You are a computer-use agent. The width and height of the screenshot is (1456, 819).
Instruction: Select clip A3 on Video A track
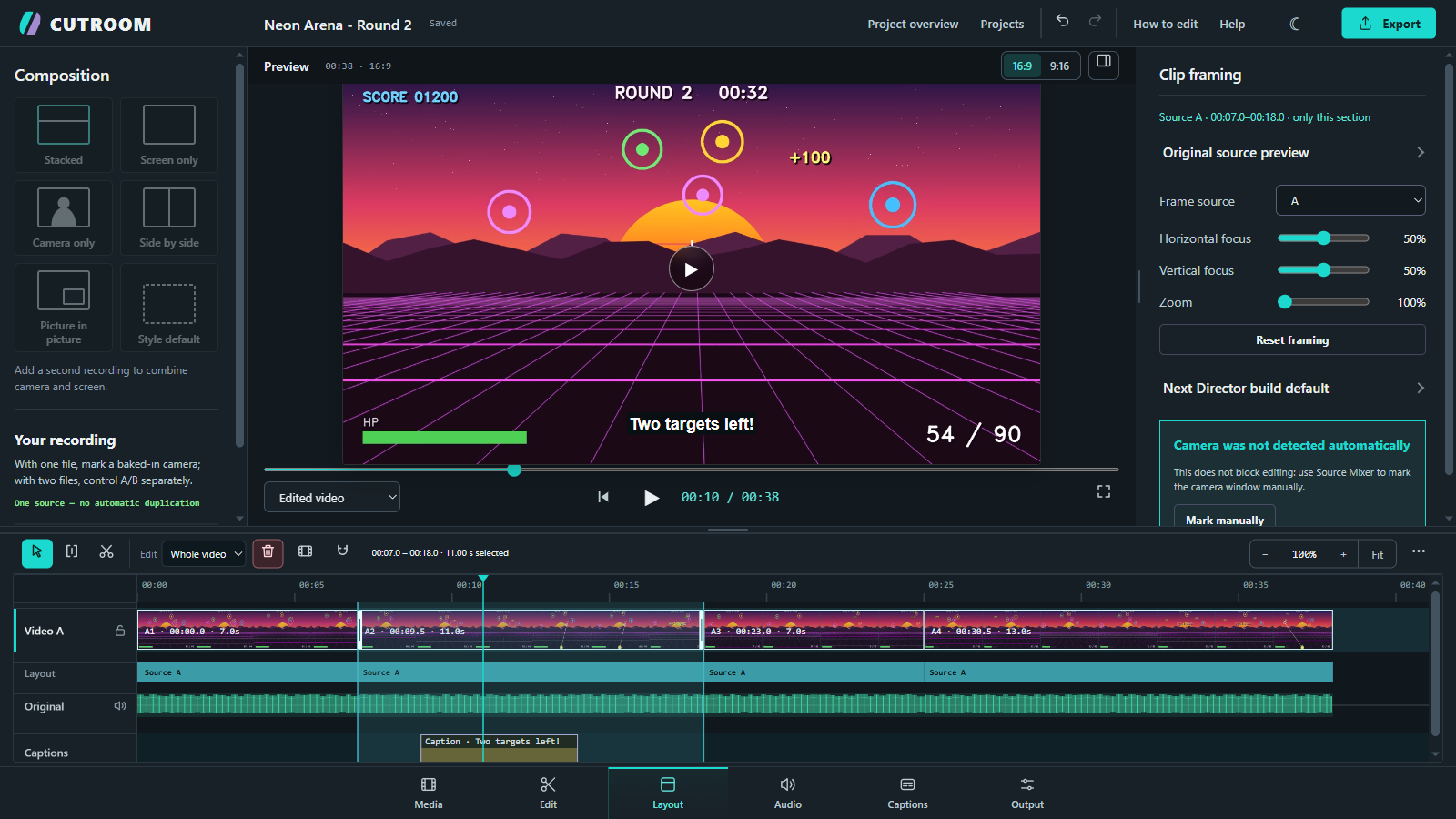(814, 630)
